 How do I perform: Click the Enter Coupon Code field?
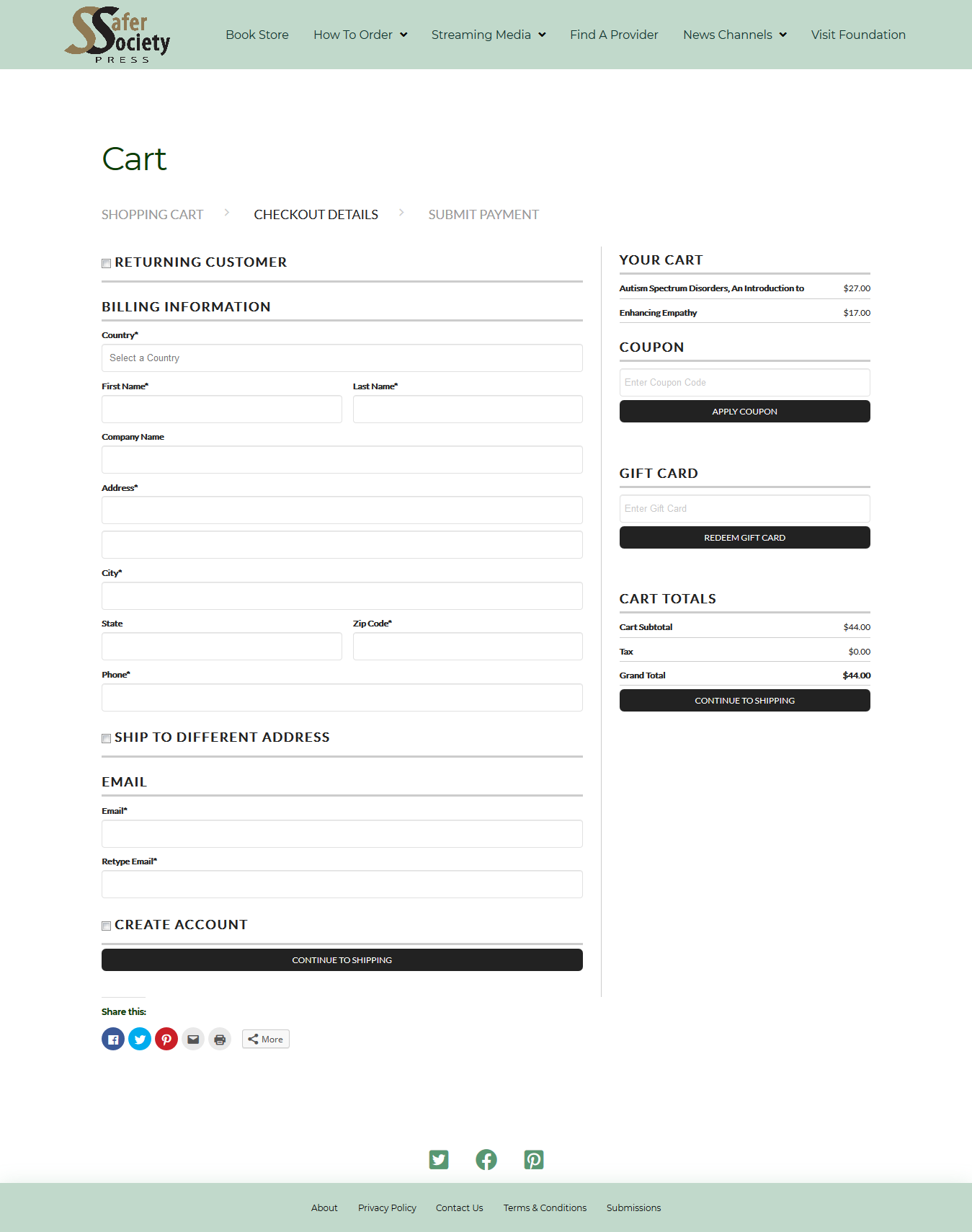744,382
